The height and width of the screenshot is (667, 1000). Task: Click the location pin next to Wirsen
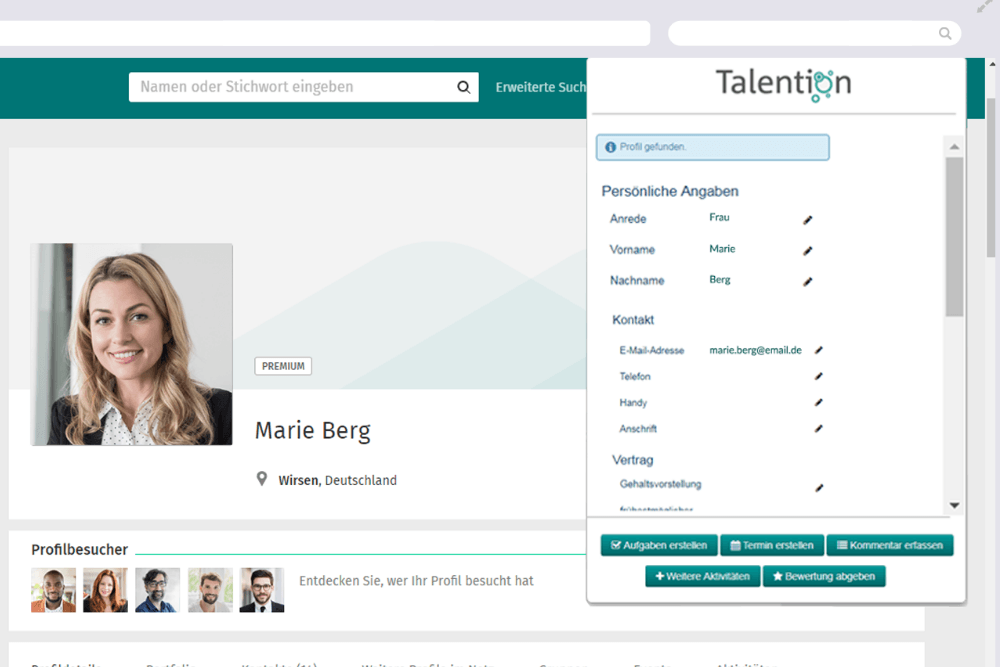pos(261,479)
